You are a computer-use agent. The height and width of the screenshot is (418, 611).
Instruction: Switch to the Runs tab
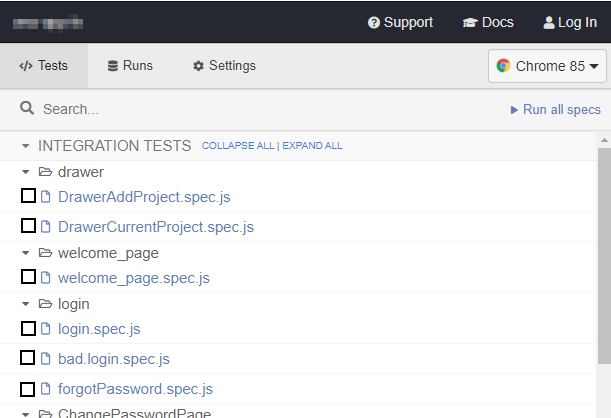(x=130, y=66)
